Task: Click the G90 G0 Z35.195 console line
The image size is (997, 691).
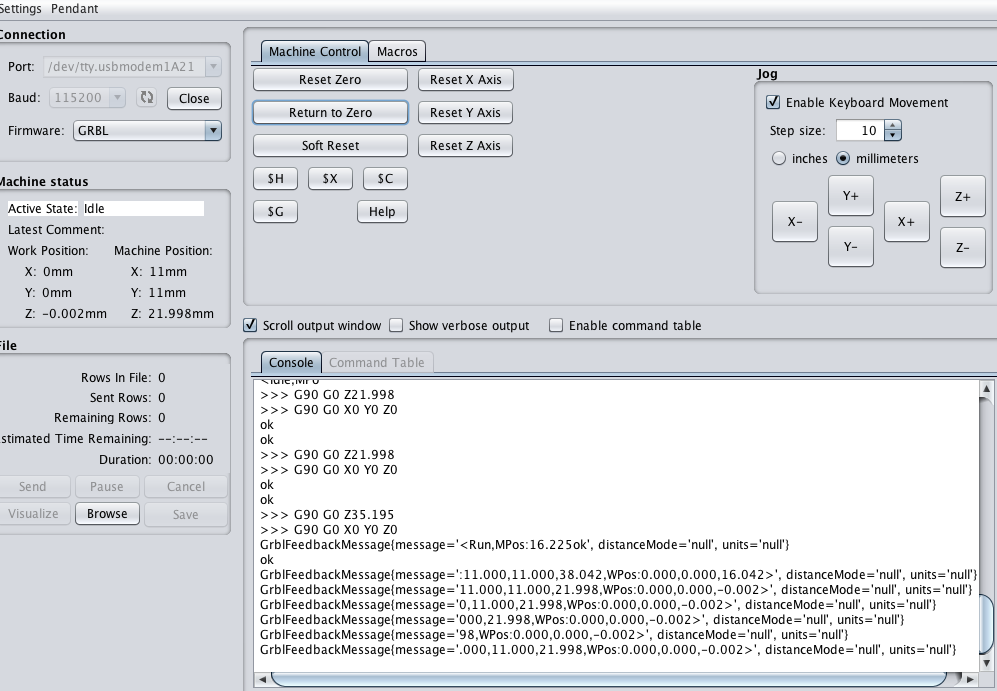Action: [327, 514]
